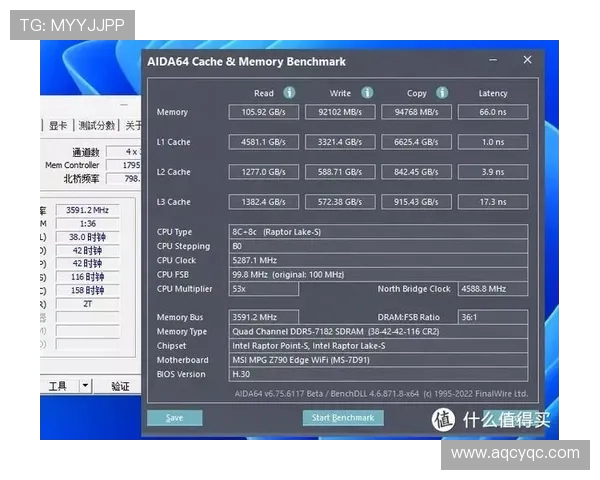Select the Memory Latency value box
600x480 pixels.
[492, 112]
